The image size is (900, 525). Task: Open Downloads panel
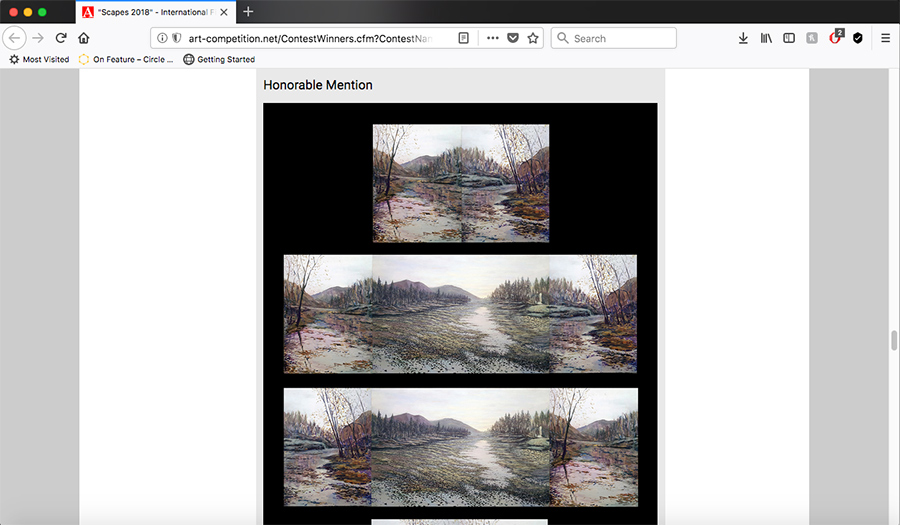[743, 38]
